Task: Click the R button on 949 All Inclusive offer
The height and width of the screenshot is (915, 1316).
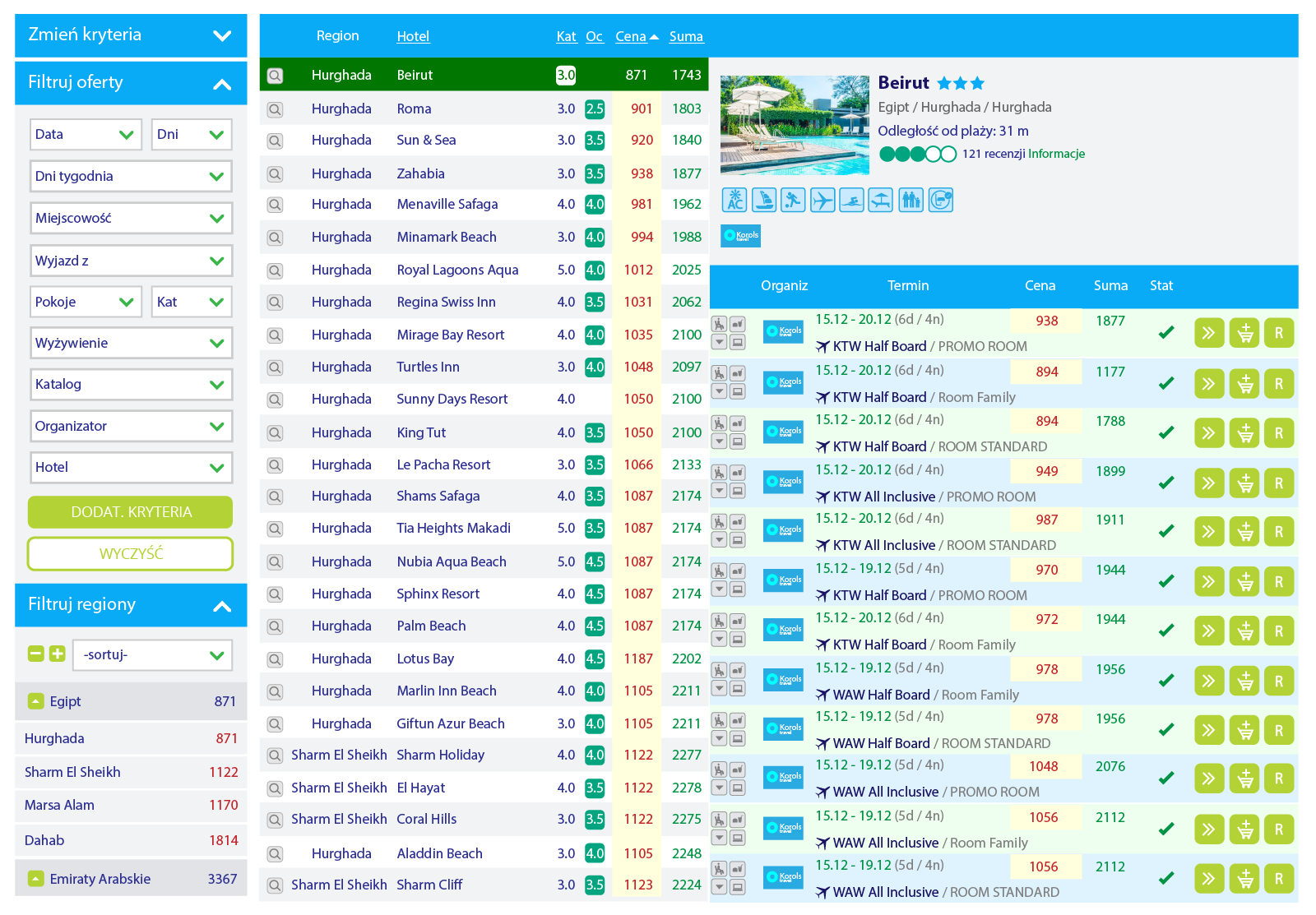Action: [x=1278, y=483]
